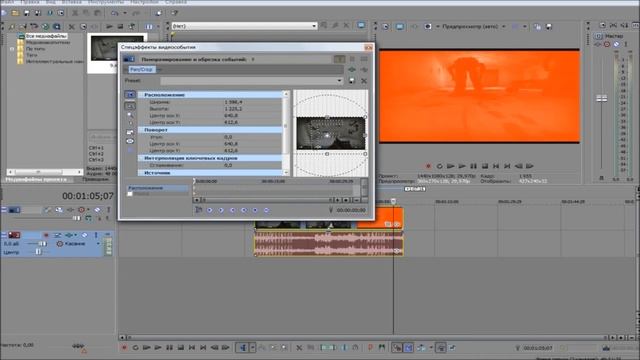Open a project with the folder icon
Viewport: 640px width, 360px height.
click(x=15, y=13)
